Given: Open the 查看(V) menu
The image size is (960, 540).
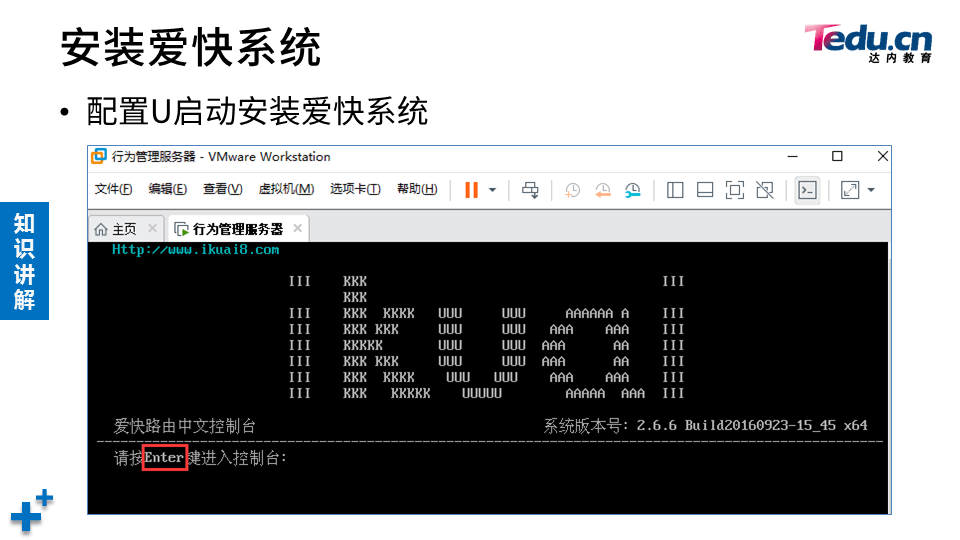Looking at the screenshot, I should coord(222,189).
